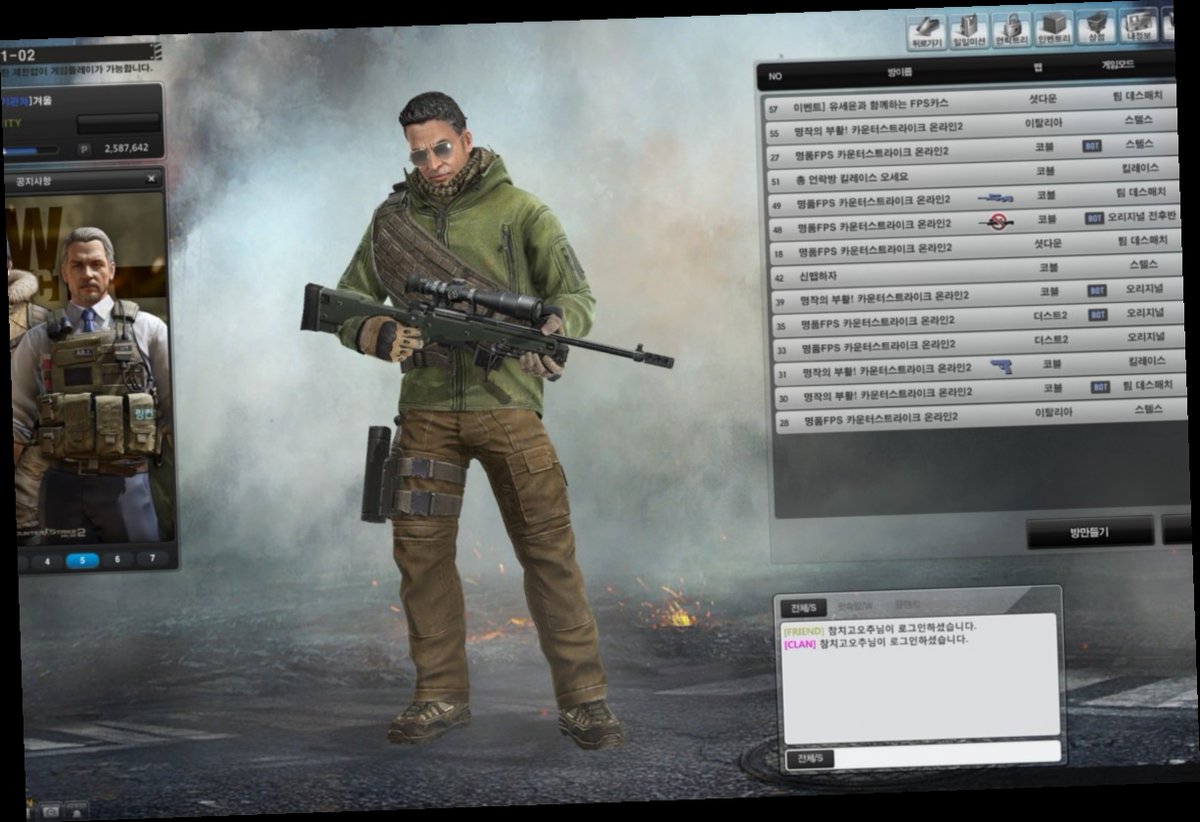Click the BOT badge in room 27
Screen dimensions: 1200x822
pyautogui.click(x=1093, y=147)
